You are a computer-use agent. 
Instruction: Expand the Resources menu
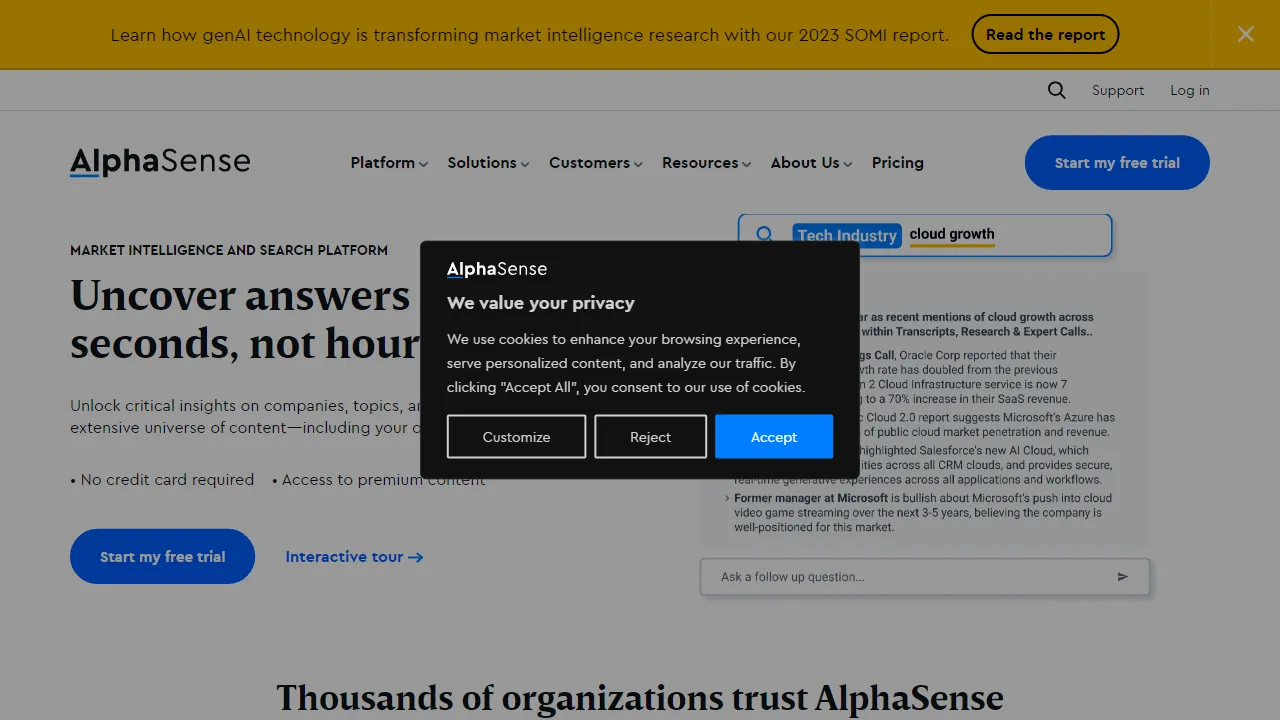tap(706, 162)
